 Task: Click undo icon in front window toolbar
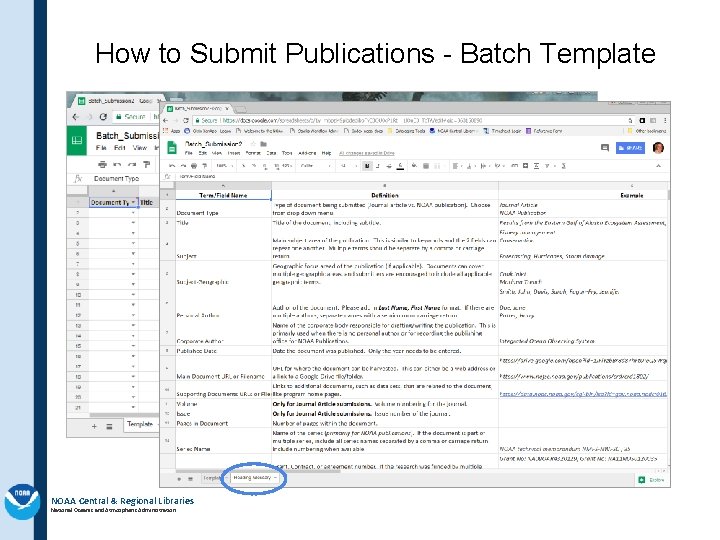pyautogui.click(x=172, y=166)
